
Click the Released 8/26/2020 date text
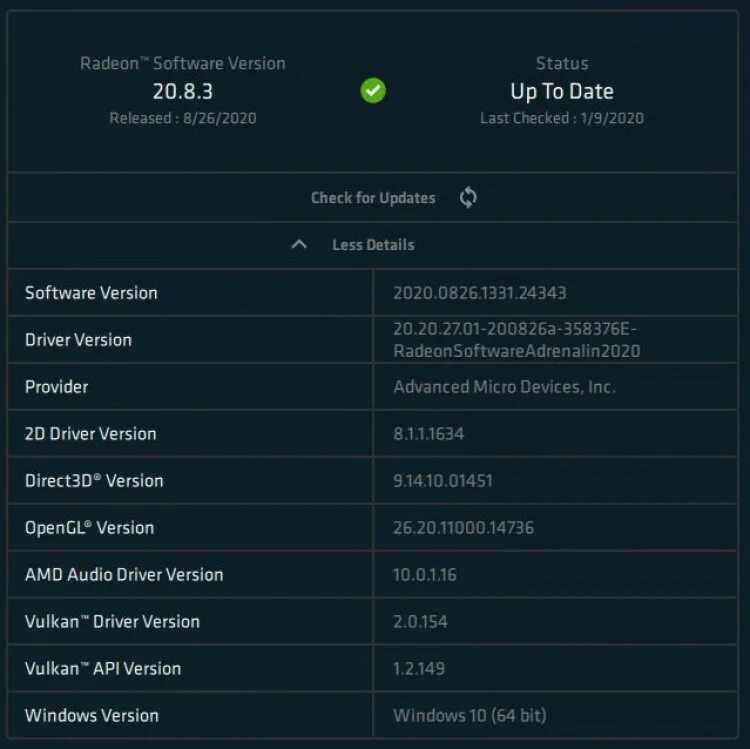pos(183,118)
